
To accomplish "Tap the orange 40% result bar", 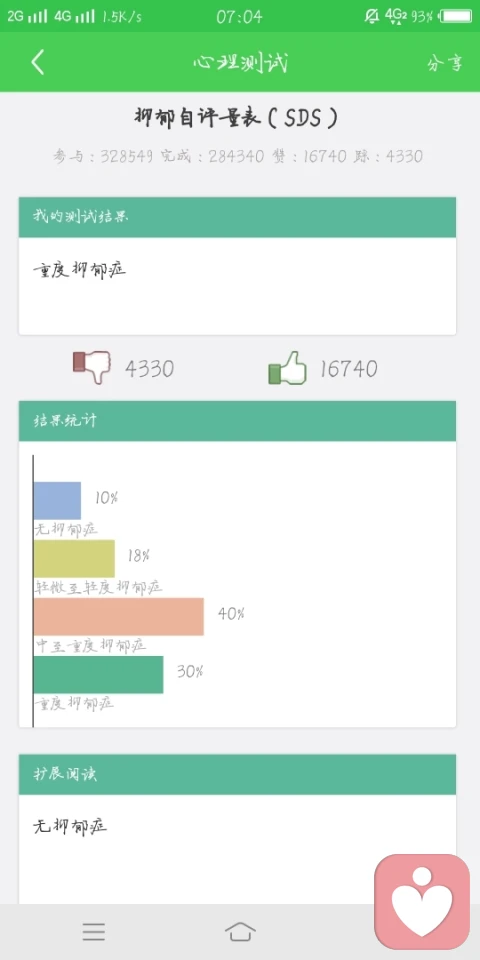I will pos(119,617).
